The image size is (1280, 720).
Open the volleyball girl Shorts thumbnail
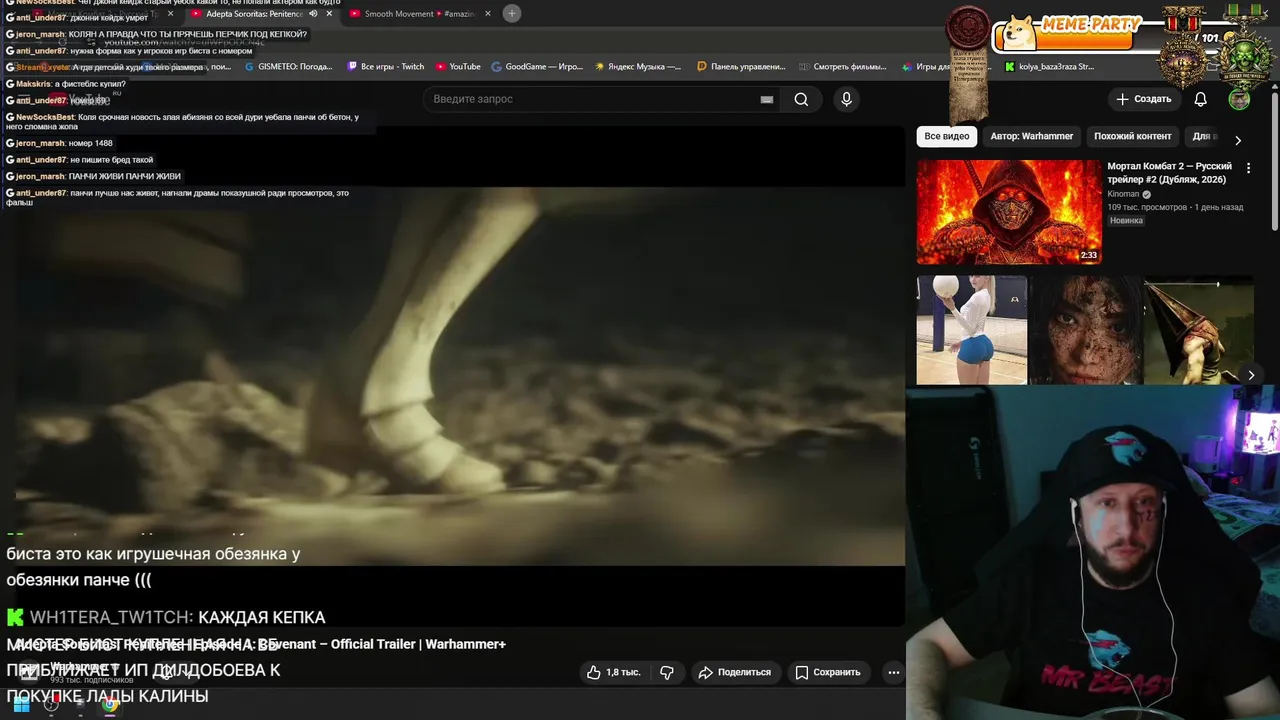972,330
